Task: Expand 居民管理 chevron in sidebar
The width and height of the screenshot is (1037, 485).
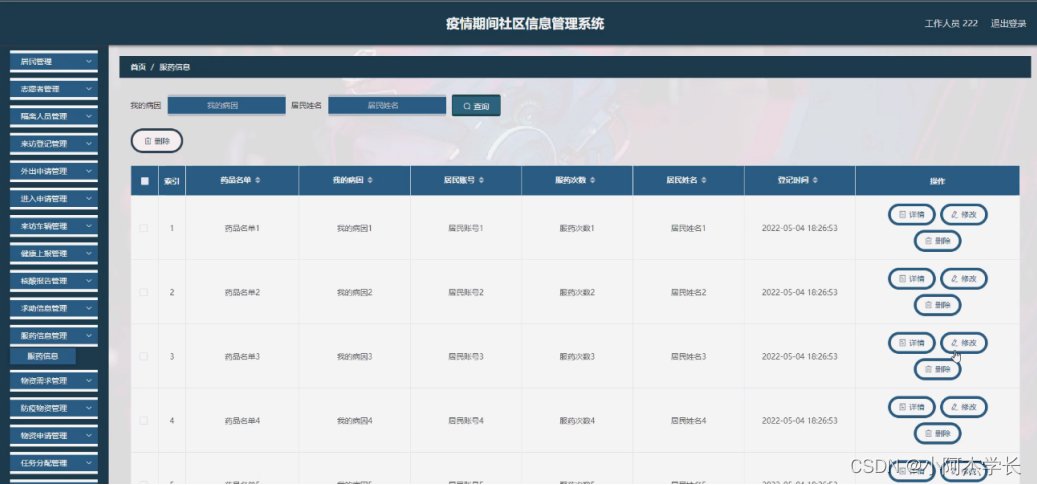Action: point(89,62)
